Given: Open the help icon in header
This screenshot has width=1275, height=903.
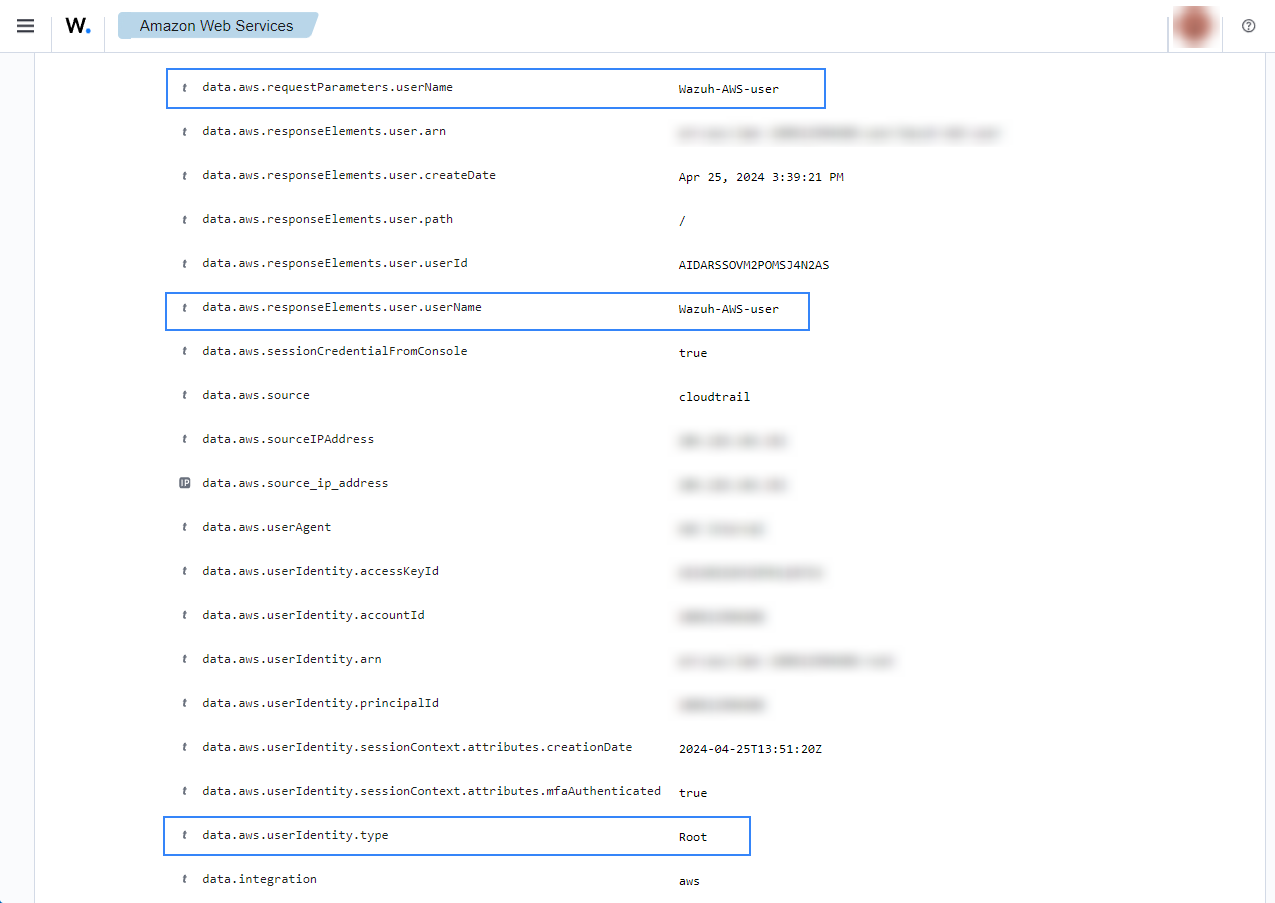Looking at the screenshot, I should (x=1248, y=26).
